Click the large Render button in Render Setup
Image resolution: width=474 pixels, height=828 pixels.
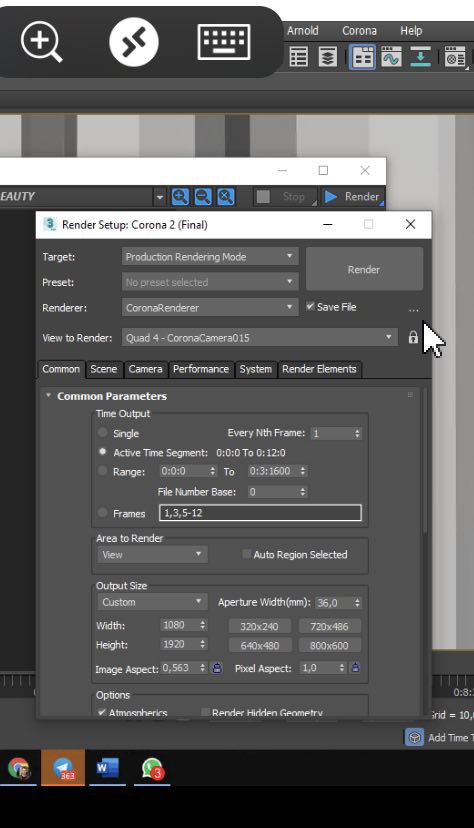(364, 269)
